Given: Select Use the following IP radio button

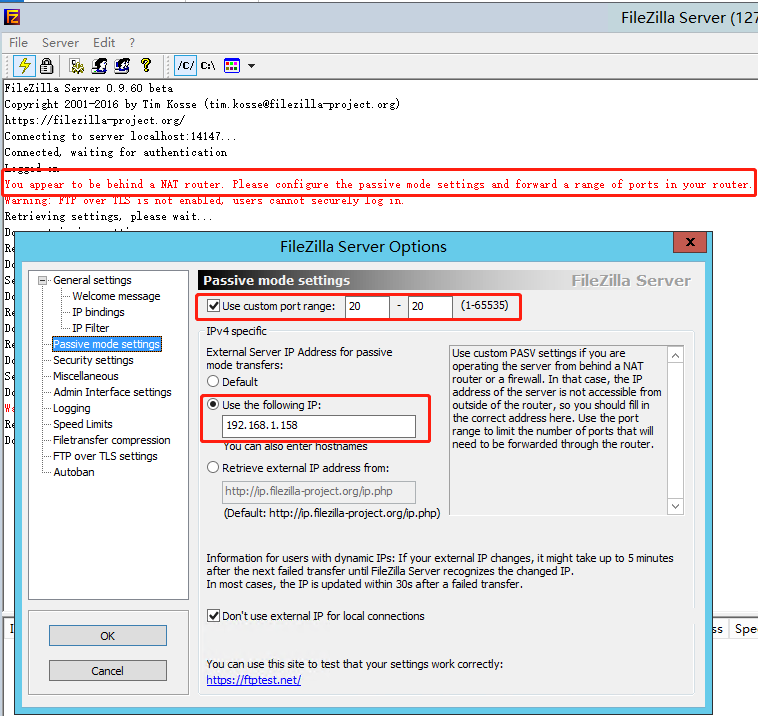Looking at the screenshot, I should [x=213, y=405].
